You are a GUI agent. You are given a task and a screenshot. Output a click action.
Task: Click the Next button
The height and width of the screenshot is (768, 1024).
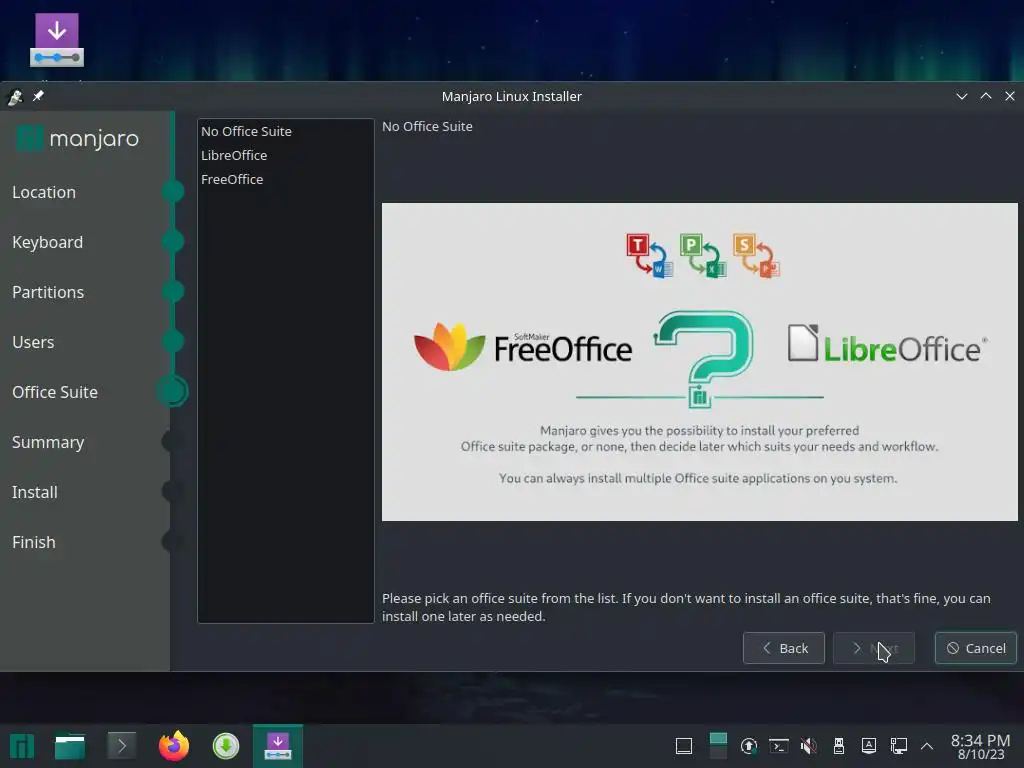(x=874, y=648)
